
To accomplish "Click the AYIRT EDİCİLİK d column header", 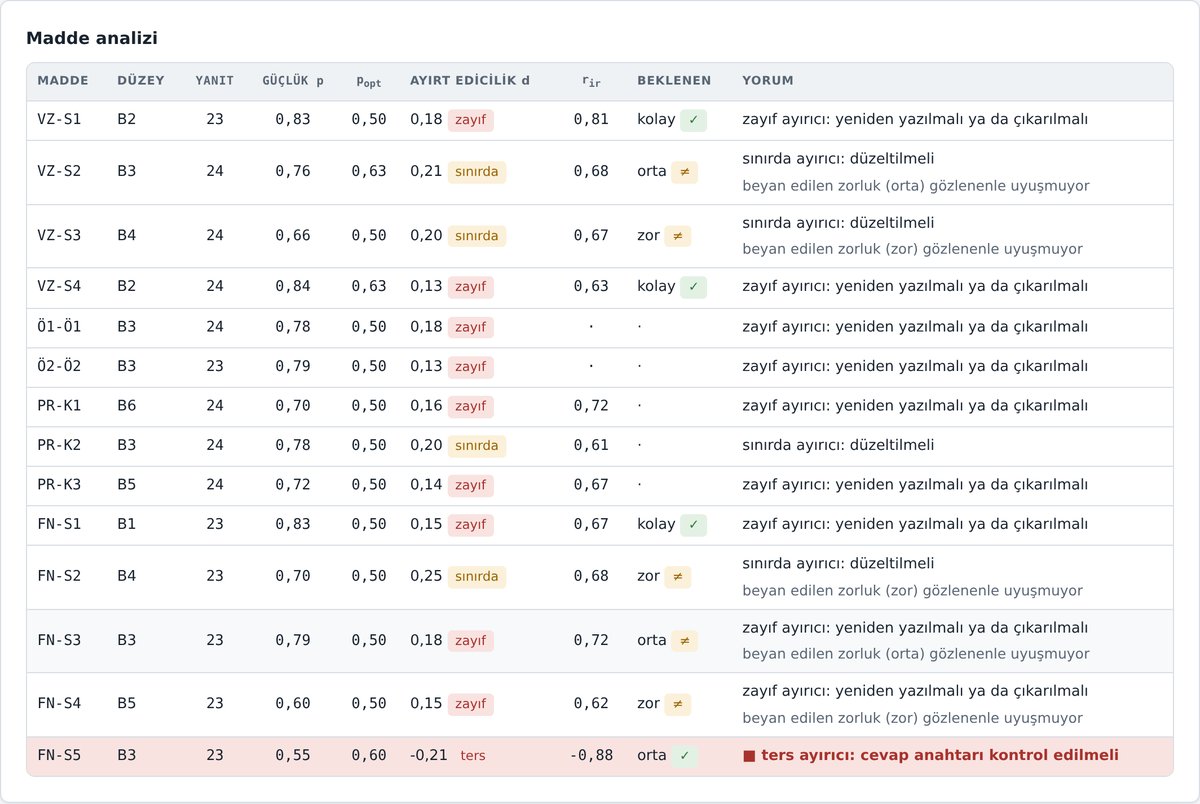I will (470, 81).
